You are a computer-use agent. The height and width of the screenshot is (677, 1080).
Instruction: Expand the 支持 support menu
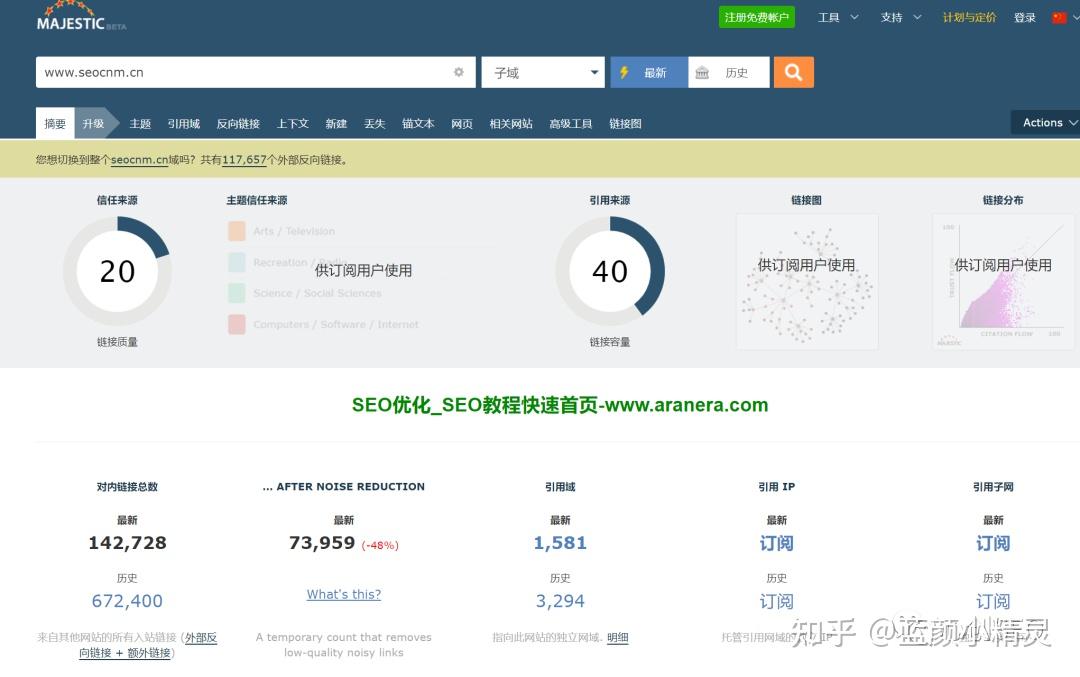pyautogui.click(x=900, y=17)
